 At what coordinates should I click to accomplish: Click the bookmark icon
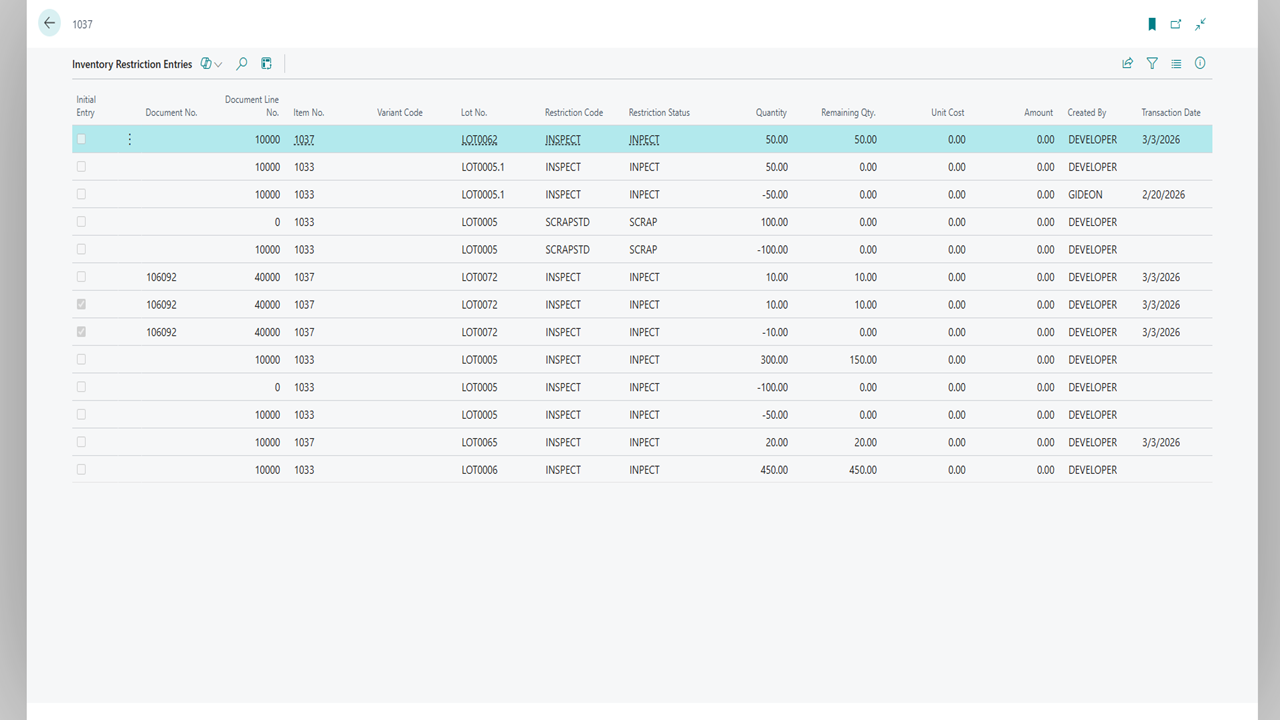1152,24
